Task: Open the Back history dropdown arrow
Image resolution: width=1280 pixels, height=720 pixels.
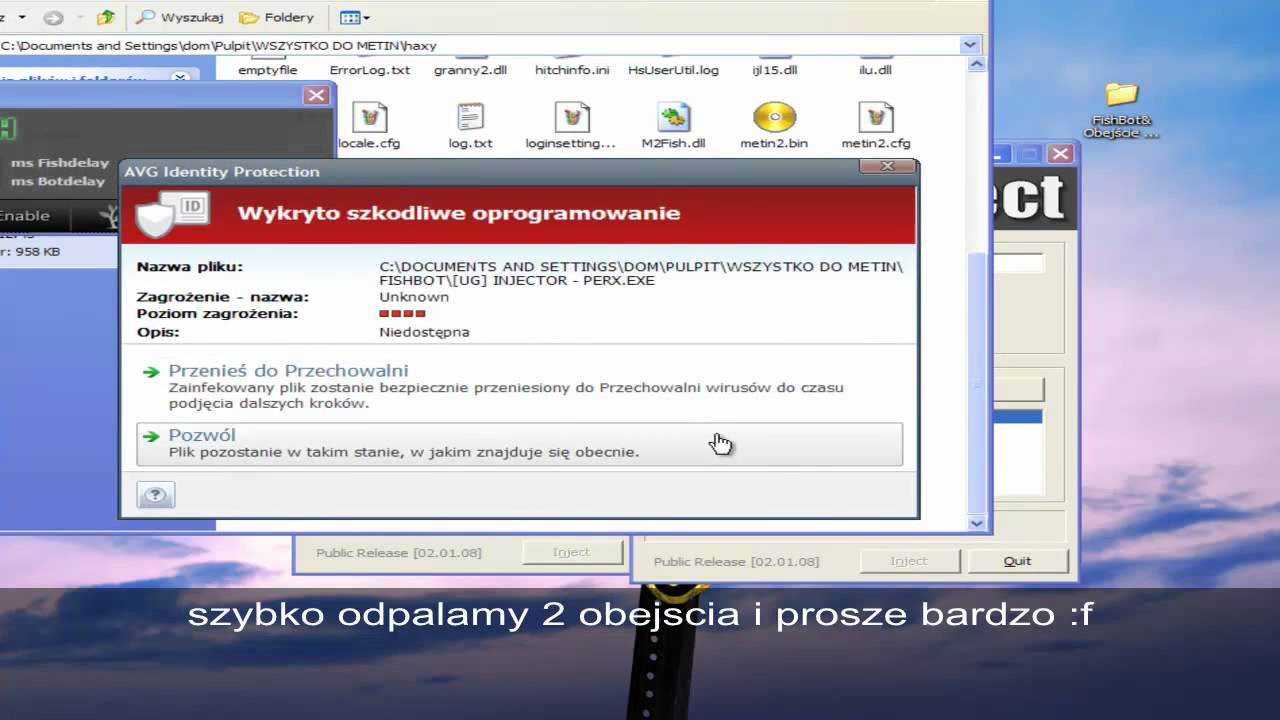Action: (x=22, y=17)
